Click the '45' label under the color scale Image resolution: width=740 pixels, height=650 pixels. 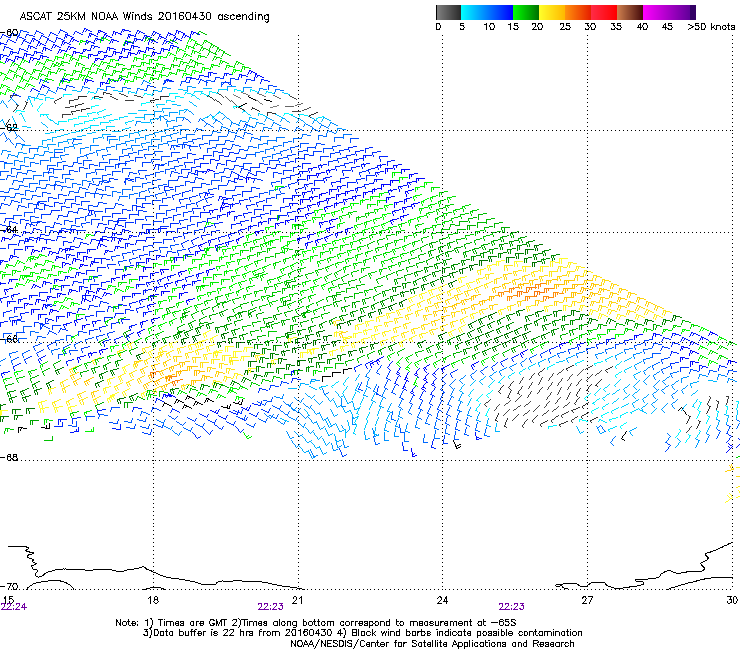click(x=667, y=27)
